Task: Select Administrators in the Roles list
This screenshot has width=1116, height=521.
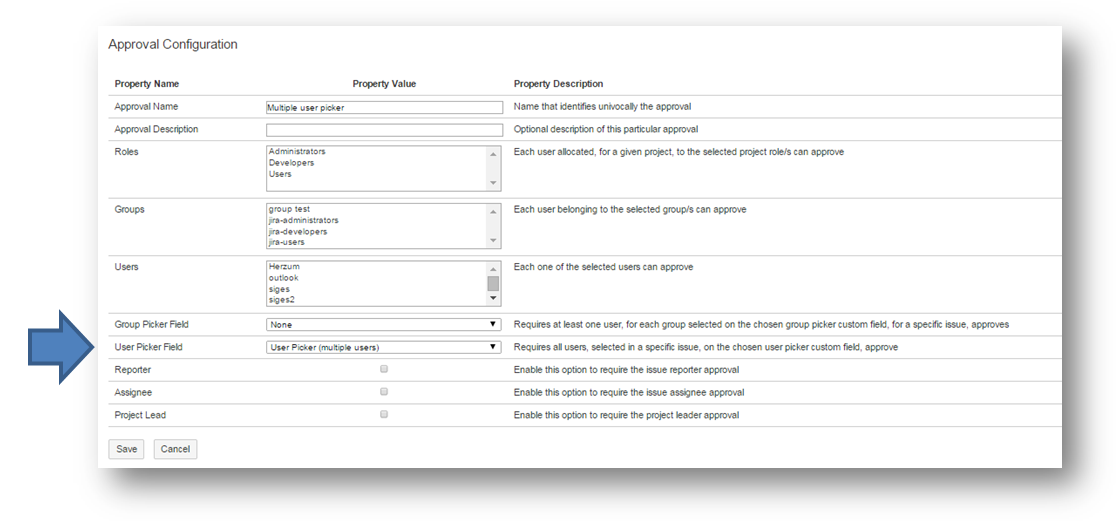Action: (x=297, y=152)
